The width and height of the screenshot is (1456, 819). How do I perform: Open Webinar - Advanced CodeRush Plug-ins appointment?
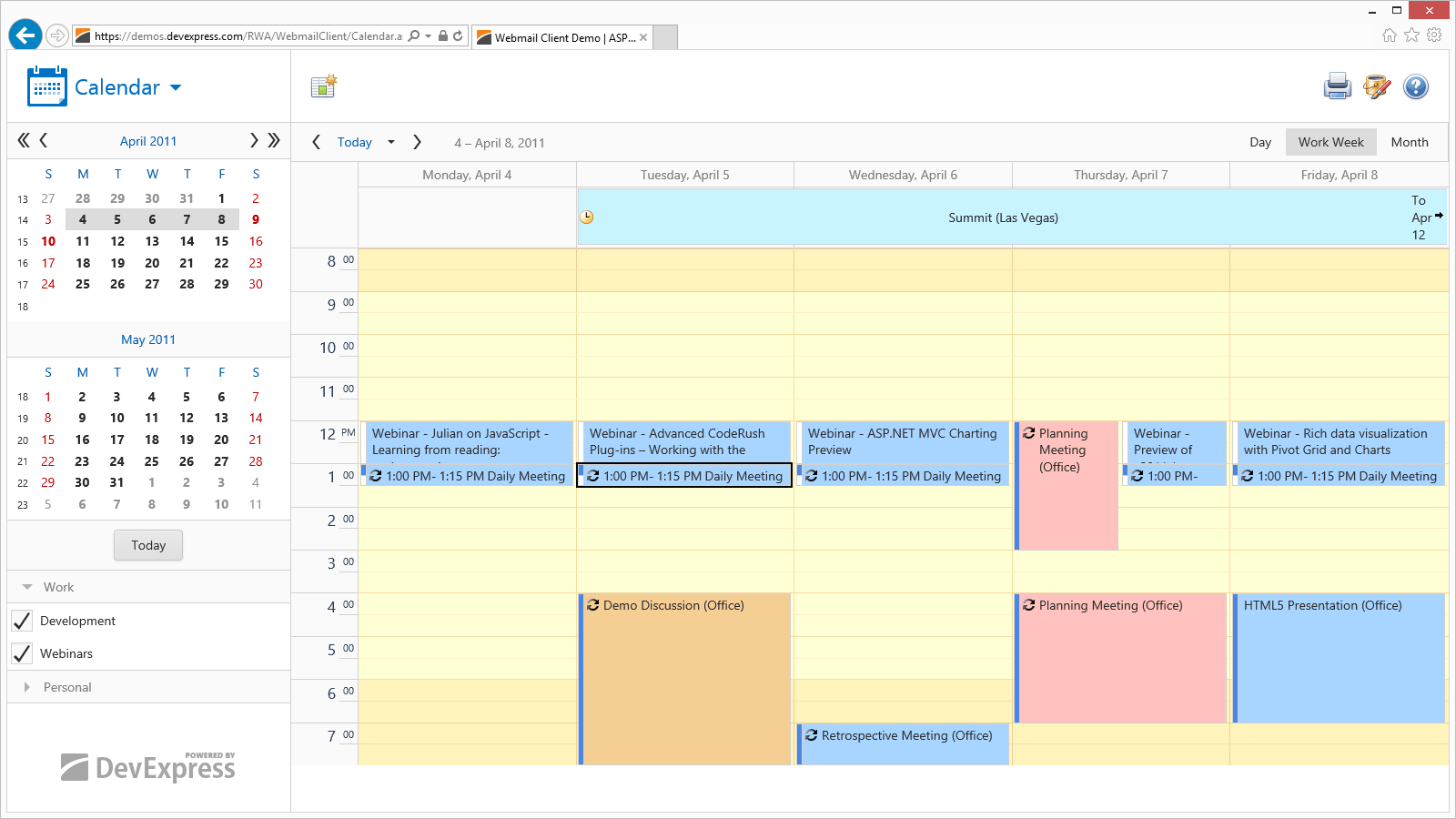pos(685,441)
